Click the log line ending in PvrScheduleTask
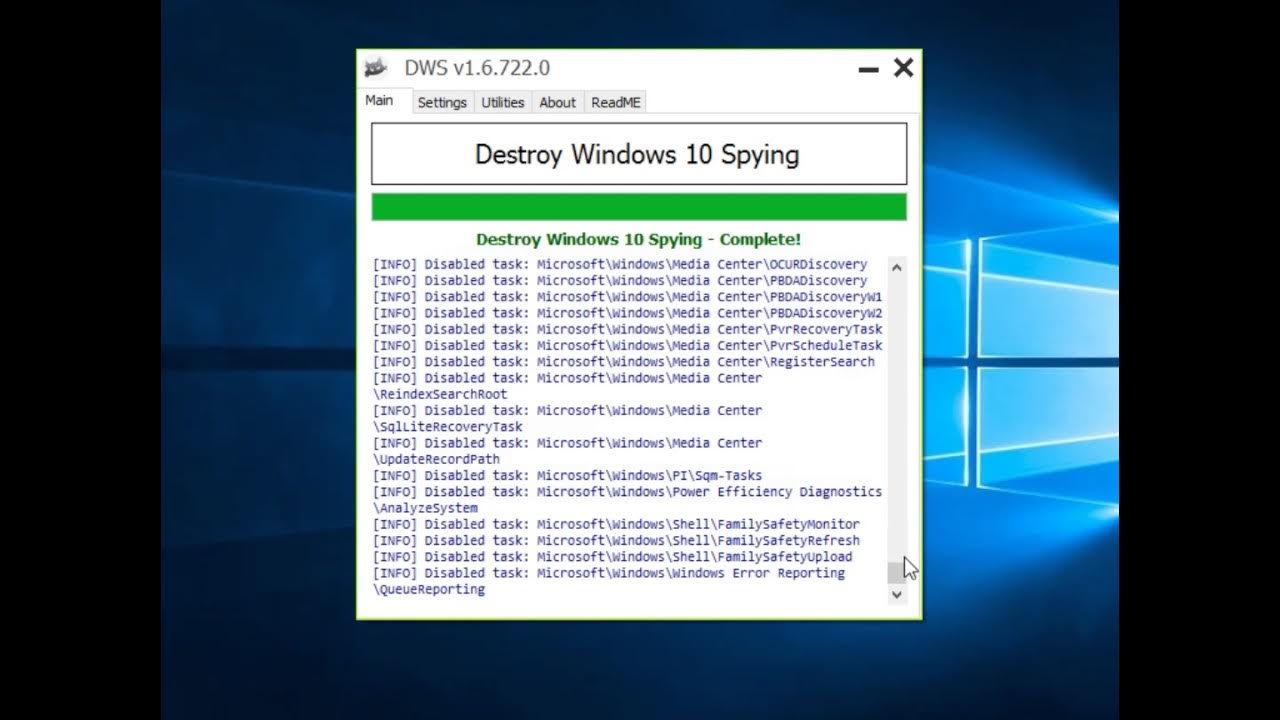The width and height of the screenshot is (1280, 720). pyautogui.click(x=628, y=345)
